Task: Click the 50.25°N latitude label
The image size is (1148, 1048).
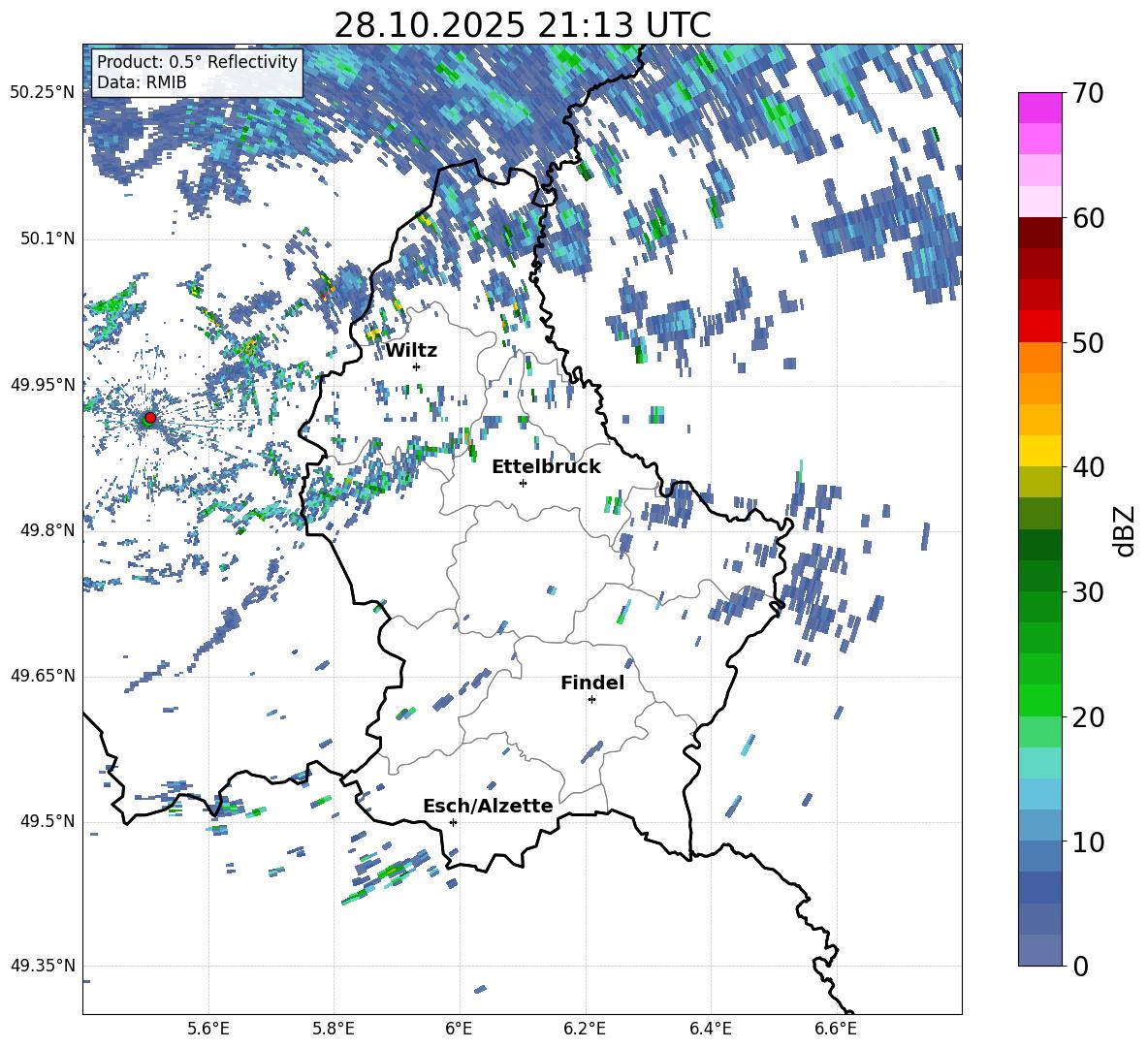Action: (43, 93)
